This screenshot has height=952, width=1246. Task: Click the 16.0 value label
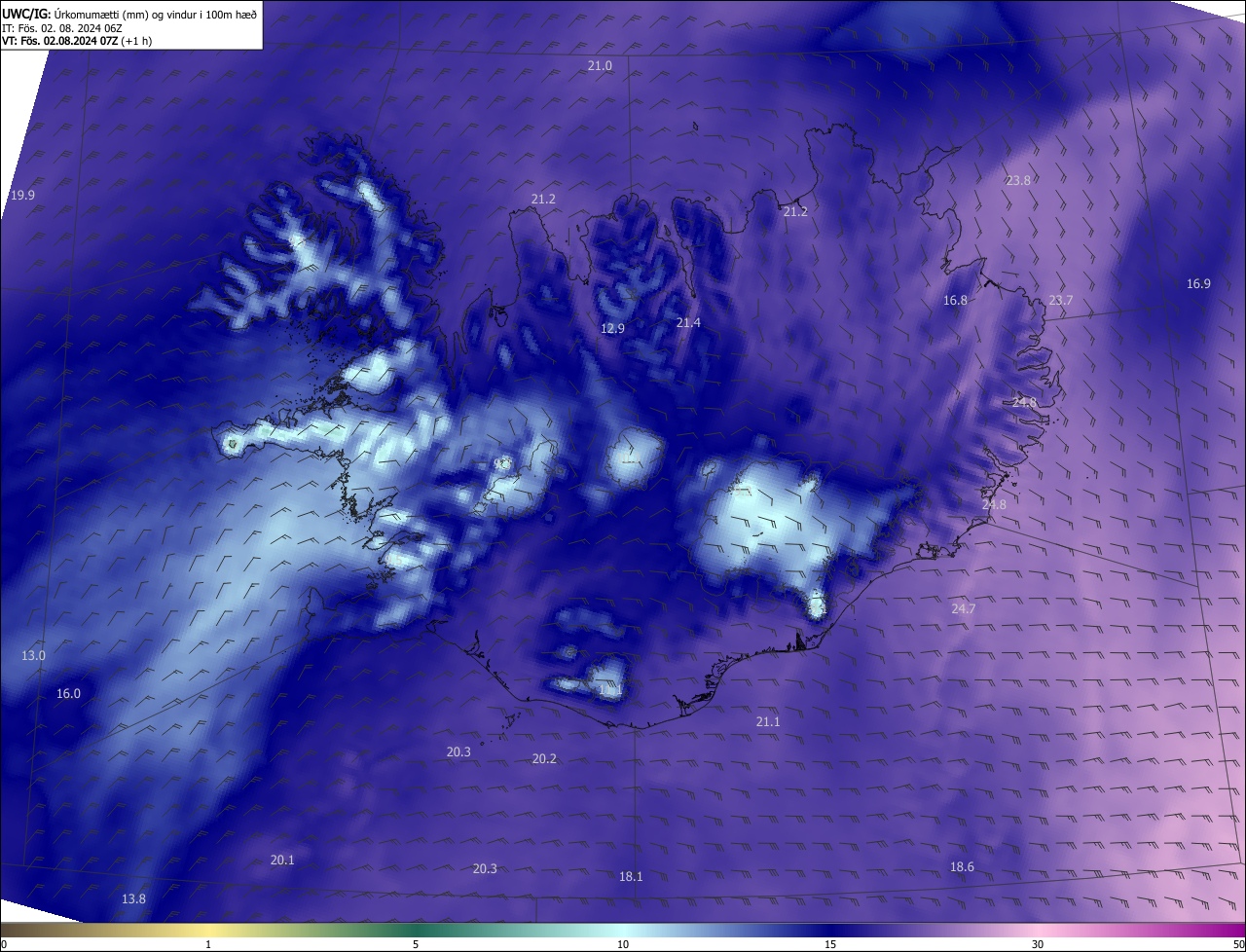point(68,693)
